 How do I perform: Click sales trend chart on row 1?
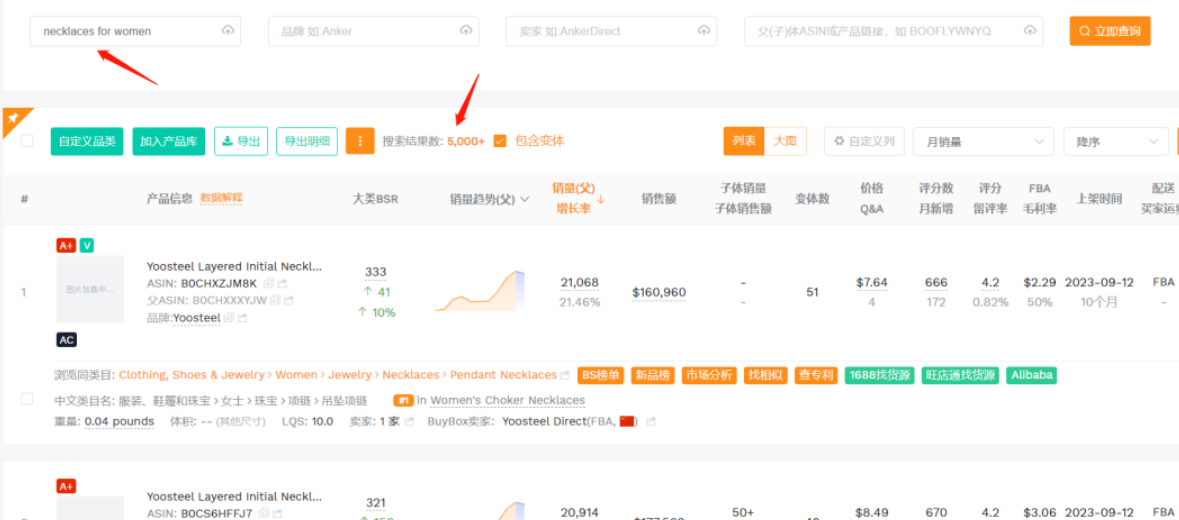coord(480,291)
